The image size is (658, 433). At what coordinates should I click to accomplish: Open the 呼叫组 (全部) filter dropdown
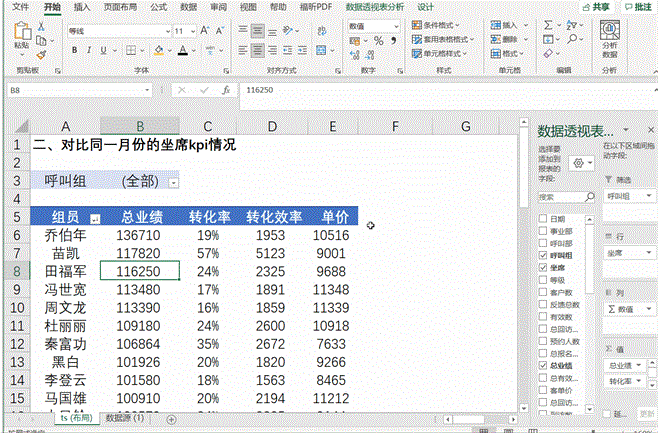[x=174, y=182]
